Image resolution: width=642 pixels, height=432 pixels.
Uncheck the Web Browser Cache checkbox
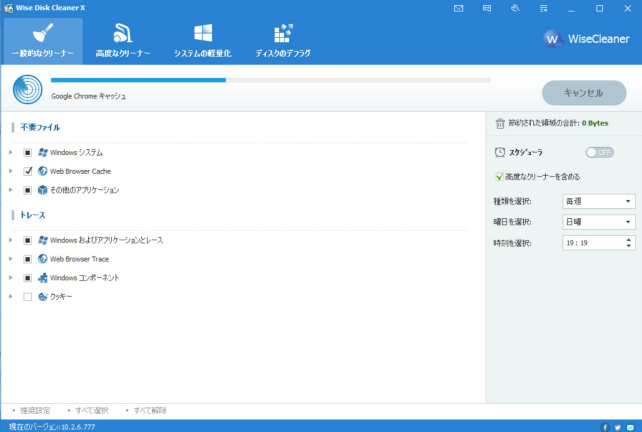[27, 171]
